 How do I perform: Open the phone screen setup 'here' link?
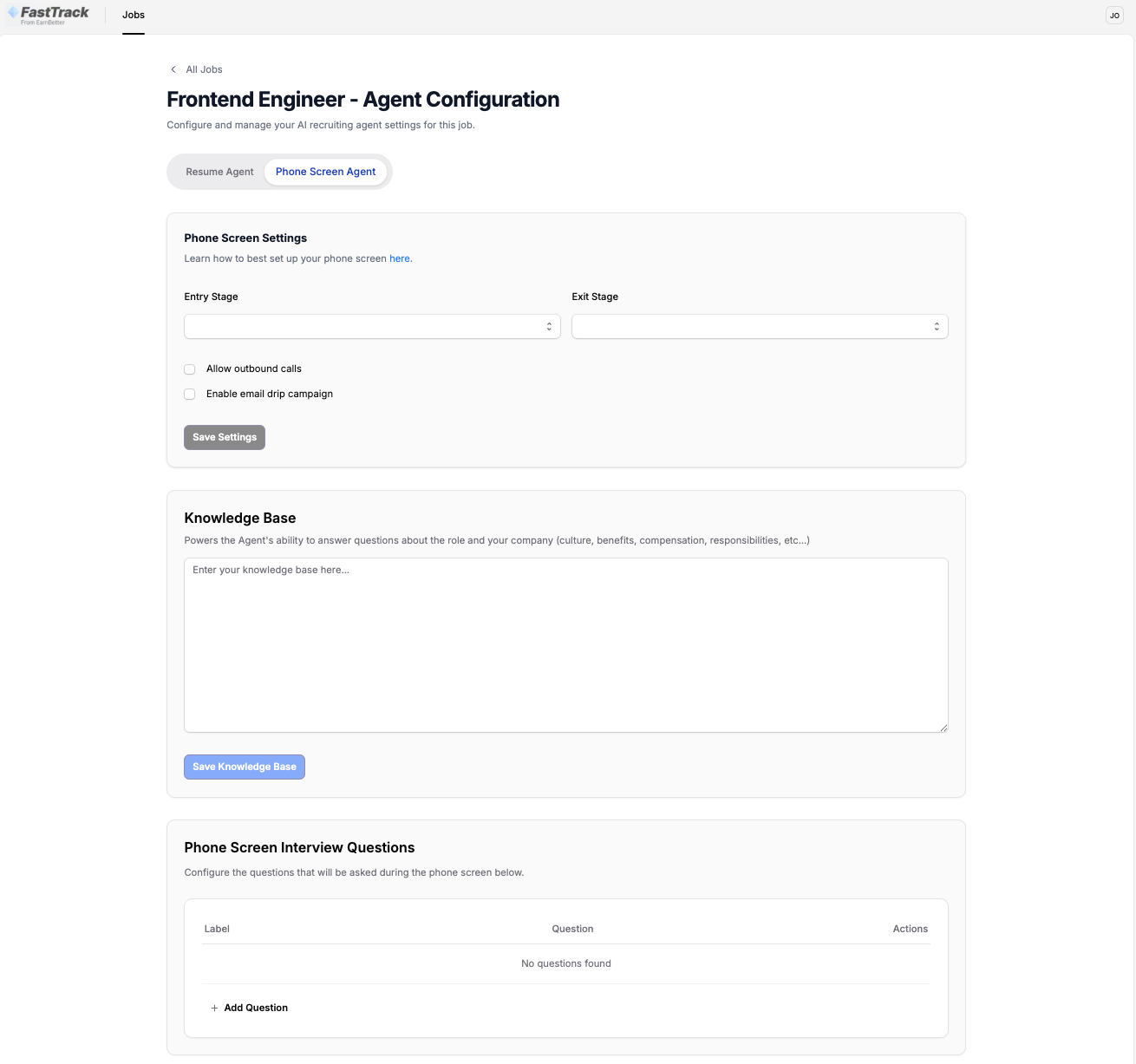pyautogui.click(x=399, y=258)
